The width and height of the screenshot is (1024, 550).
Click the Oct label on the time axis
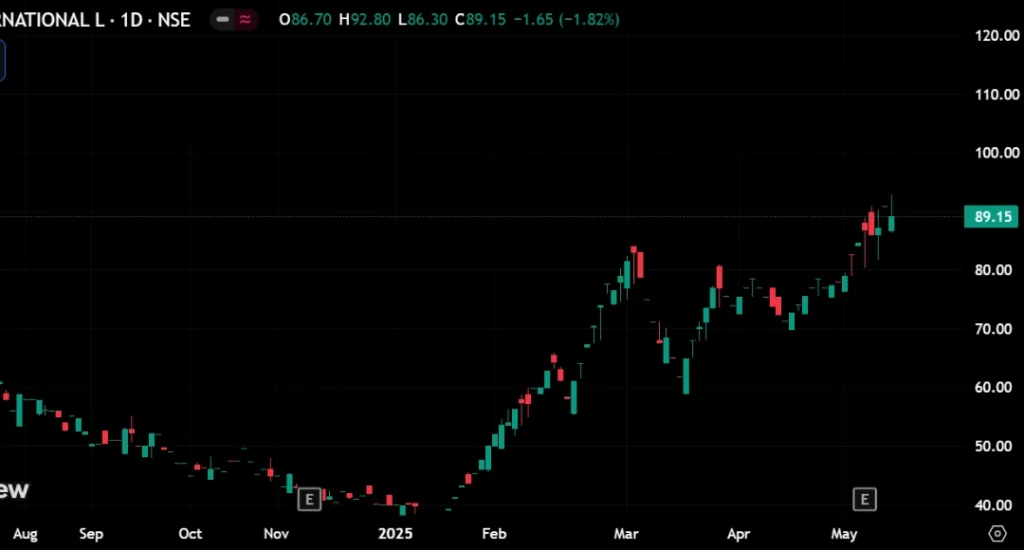coord(190,534)
